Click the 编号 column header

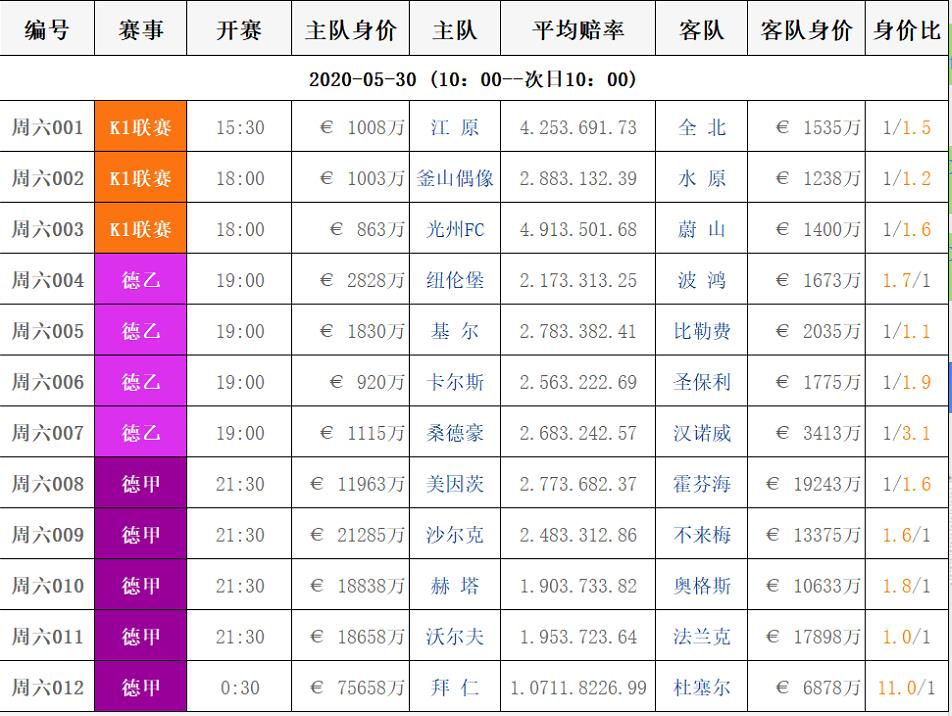click(x=47, y=30)
